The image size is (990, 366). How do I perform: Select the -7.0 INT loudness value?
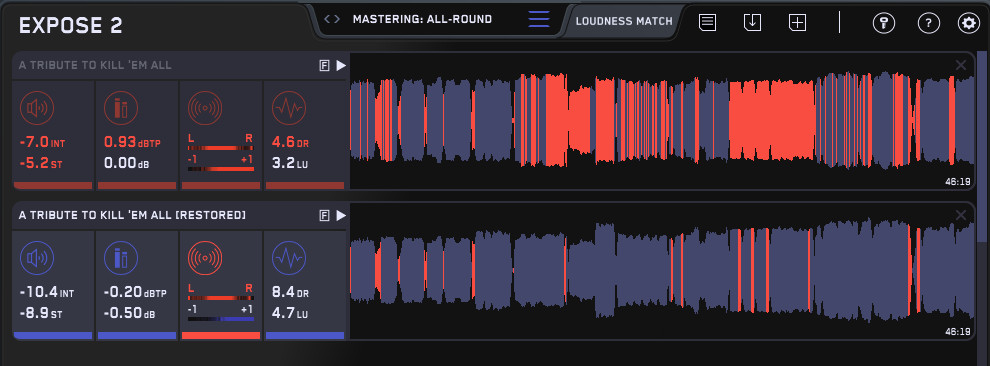click(x=43, y=143)
